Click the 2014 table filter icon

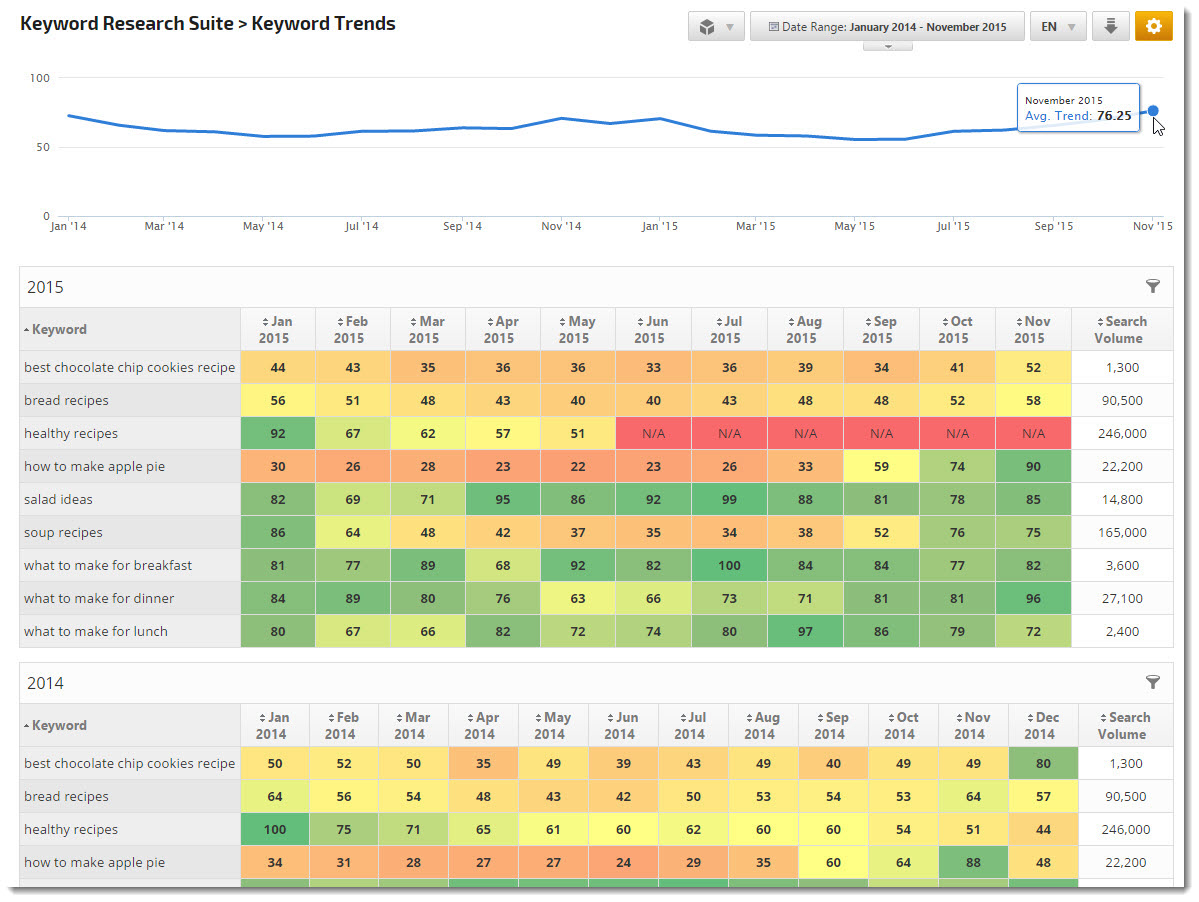(x=1153, y=683)
